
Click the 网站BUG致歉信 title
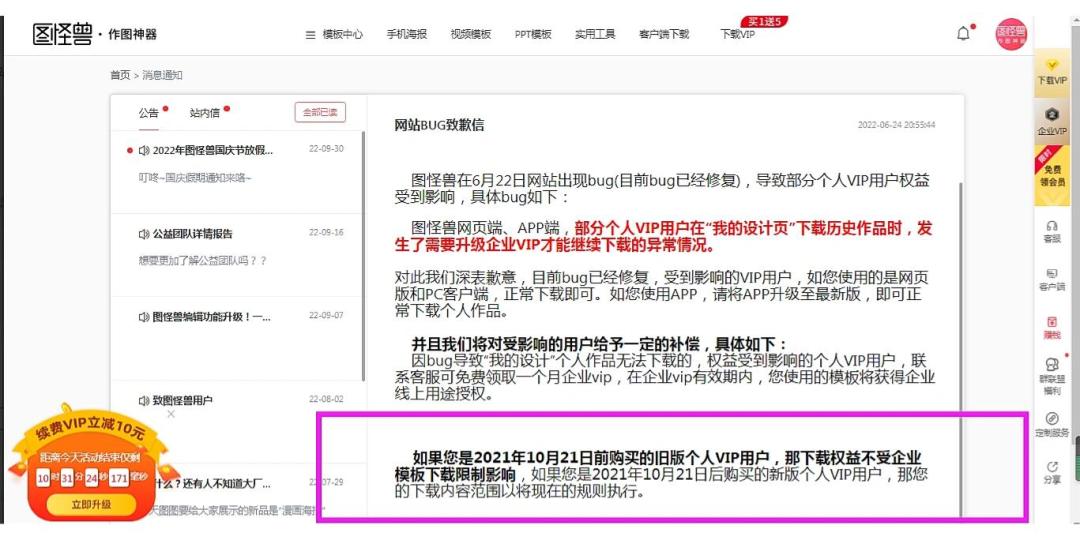[439, 125]
